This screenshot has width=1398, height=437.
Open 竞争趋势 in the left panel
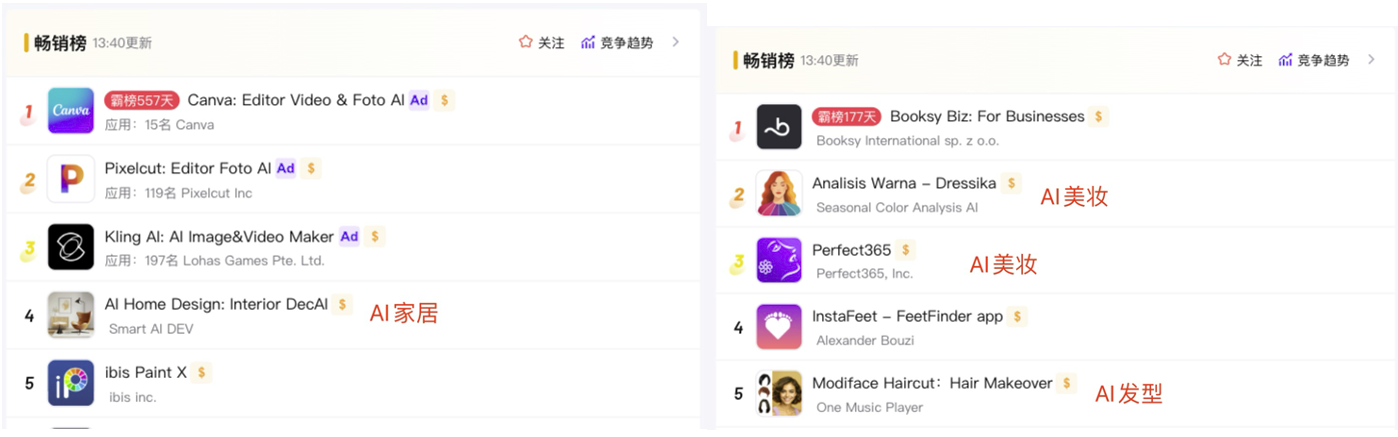point(617,43)
